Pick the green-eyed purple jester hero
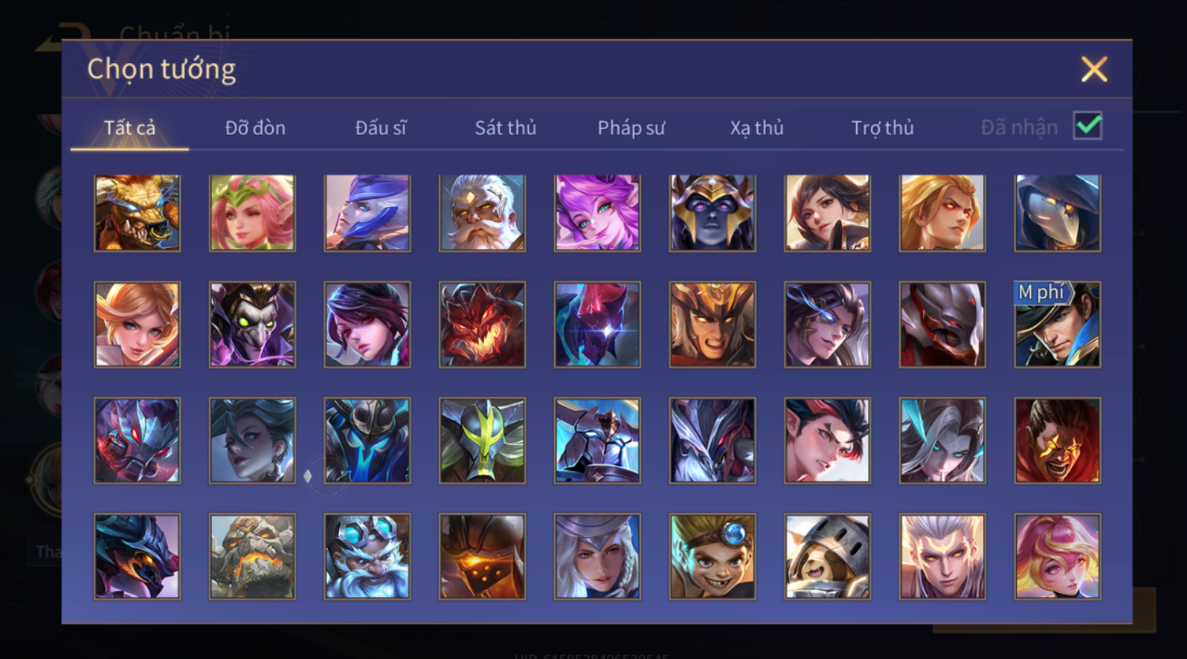 pyautogui.click(x=252, y=325)
